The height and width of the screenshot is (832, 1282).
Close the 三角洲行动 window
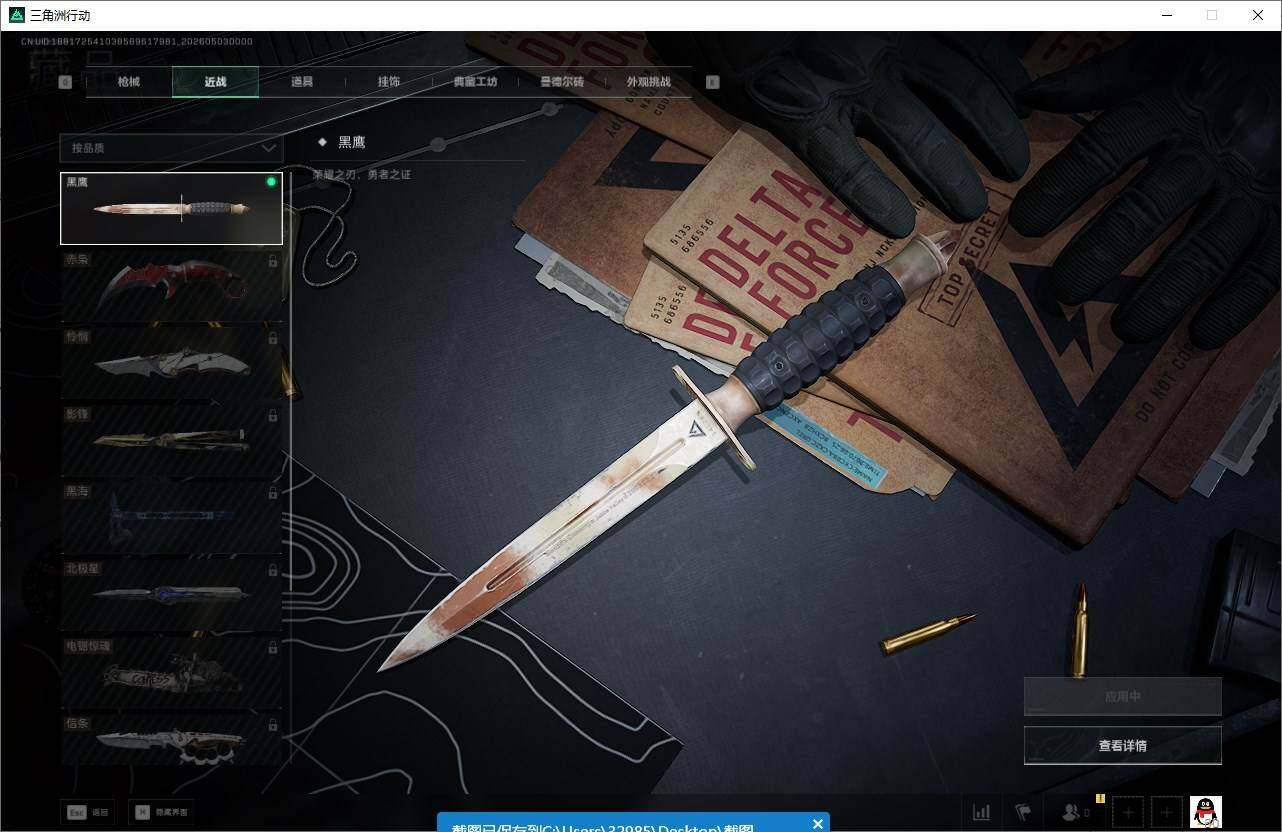[x=1258, y=15]
